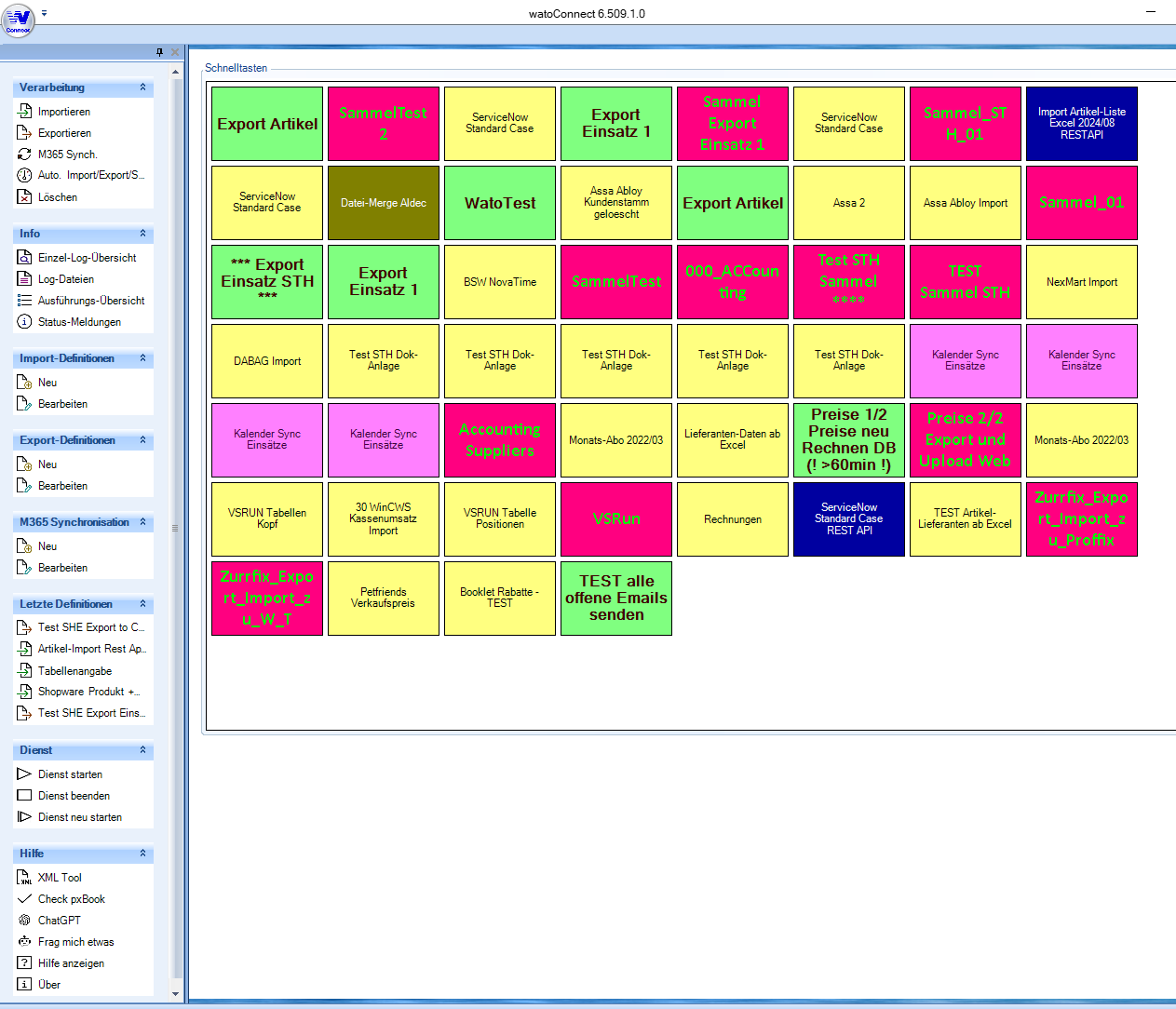This screenshot has width=1176, height=1009.
Task: Collapse the Verarbeitung section
Action: [x=142, y=87]
